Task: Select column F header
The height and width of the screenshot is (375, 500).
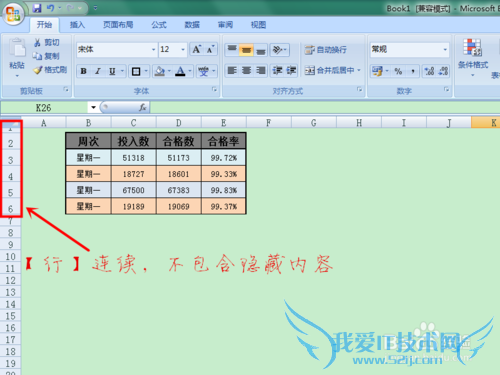Action: (269, 123)
